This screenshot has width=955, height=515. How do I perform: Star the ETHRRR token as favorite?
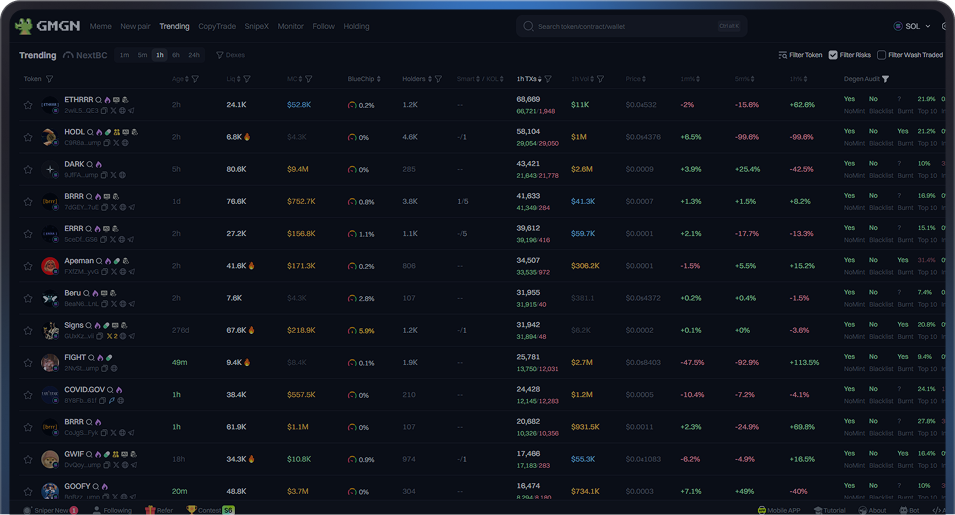pyautogui.click(x=28, y=105)
